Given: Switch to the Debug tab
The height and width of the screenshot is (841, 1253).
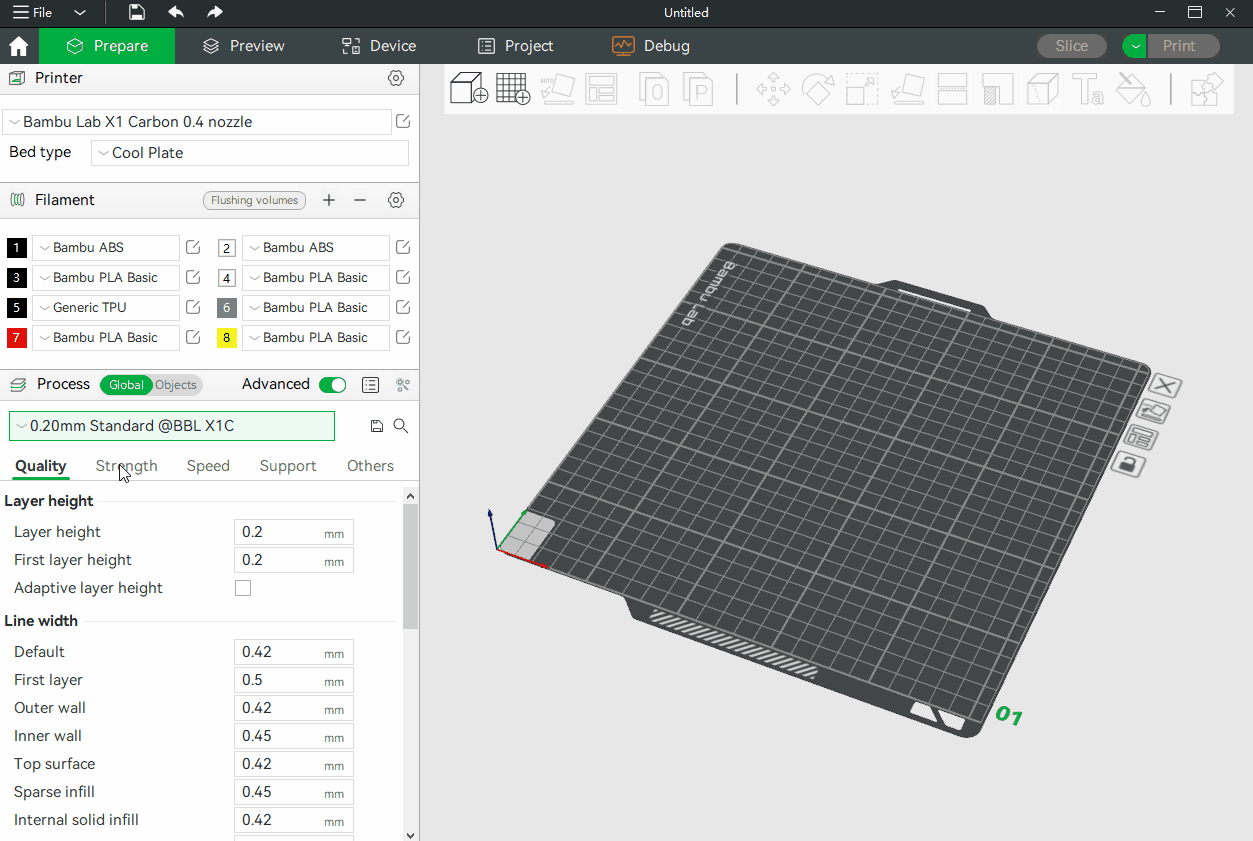Looking at the screenshot, I should 651,46.
